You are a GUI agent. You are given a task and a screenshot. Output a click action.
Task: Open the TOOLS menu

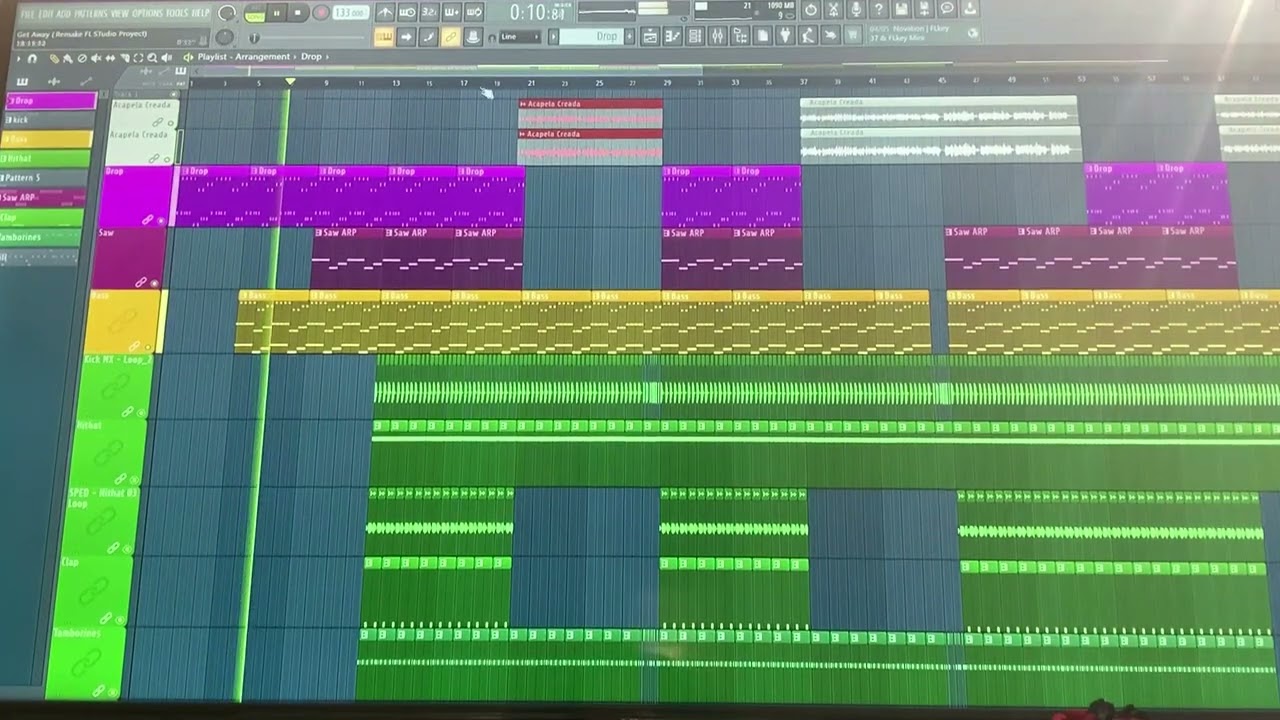tap(177, 13)
